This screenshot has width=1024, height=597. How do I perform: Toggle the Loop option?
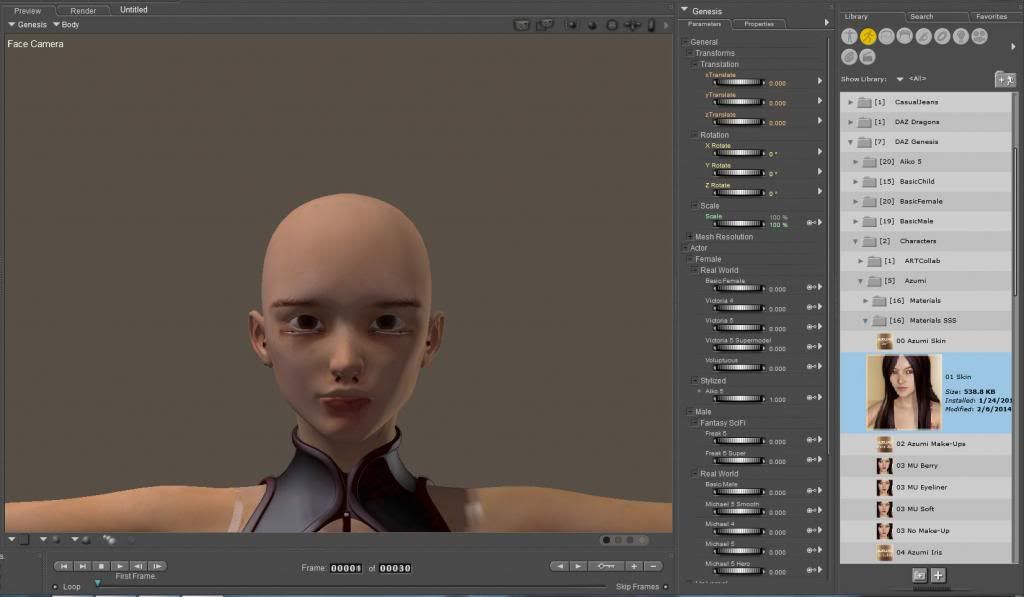pos(56,587)
